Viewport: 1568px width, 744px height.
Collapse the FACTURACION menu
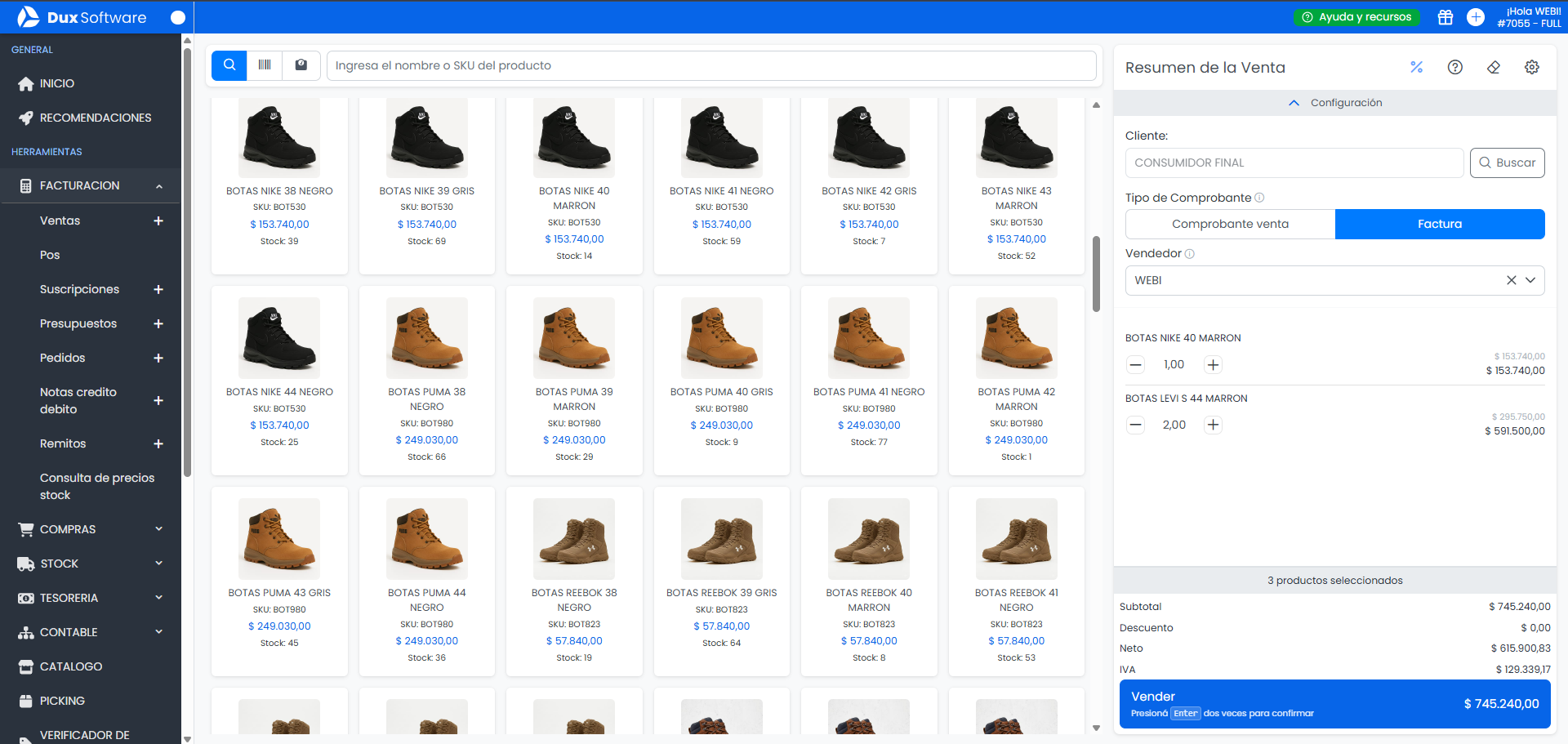(x=91, y=185)
